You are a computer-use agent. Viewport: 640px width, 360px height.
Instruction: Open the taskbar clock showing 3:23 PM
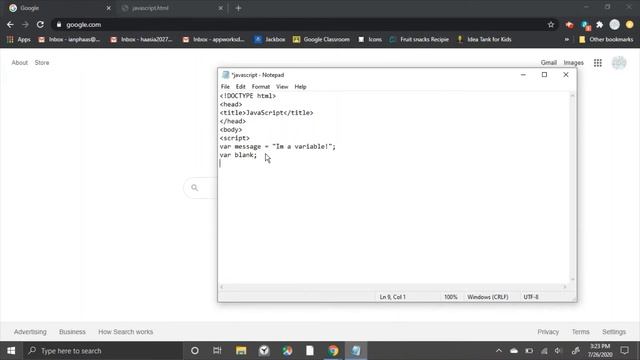[x=600, y=351]
